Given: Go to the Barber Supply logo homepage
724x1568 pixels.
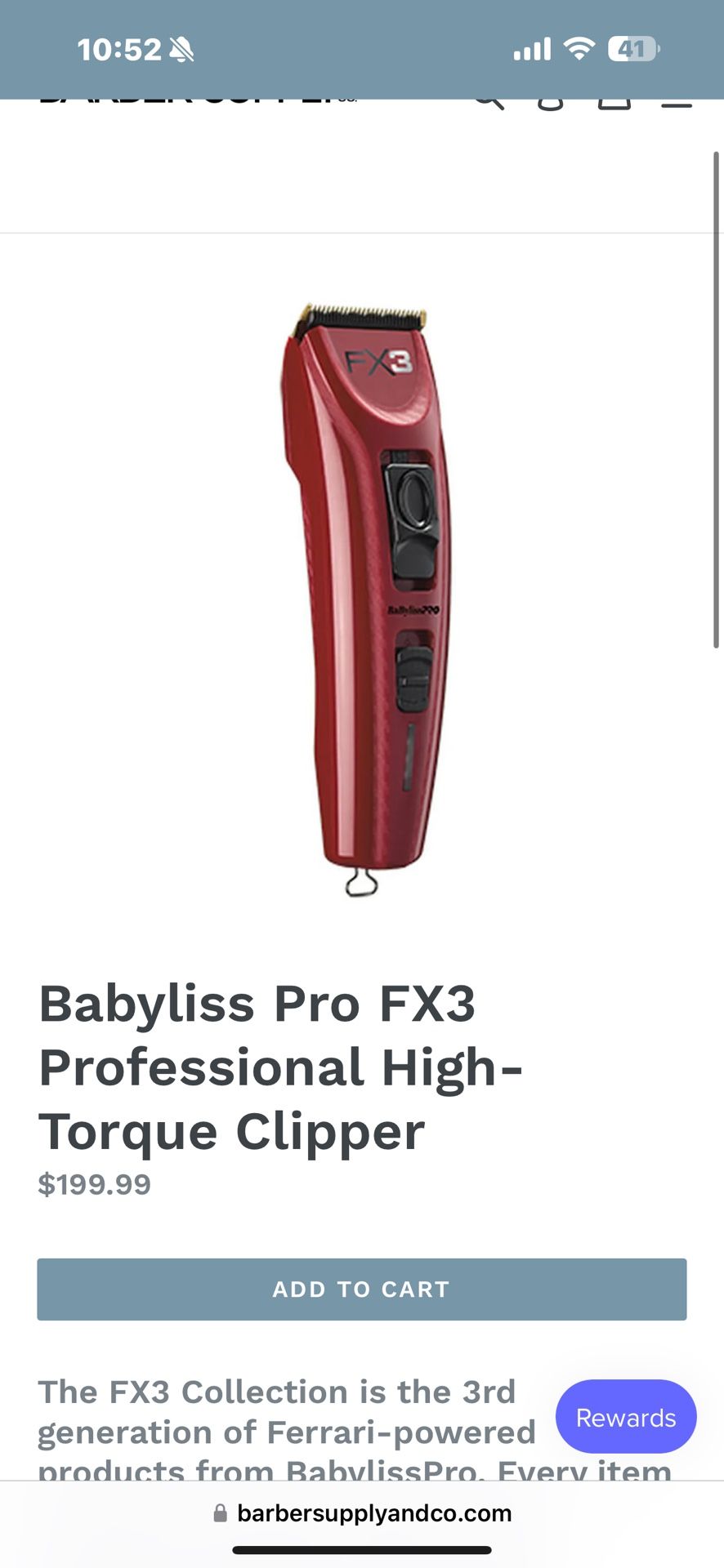Looking at the screenshot, I should [x=198, y=101].
